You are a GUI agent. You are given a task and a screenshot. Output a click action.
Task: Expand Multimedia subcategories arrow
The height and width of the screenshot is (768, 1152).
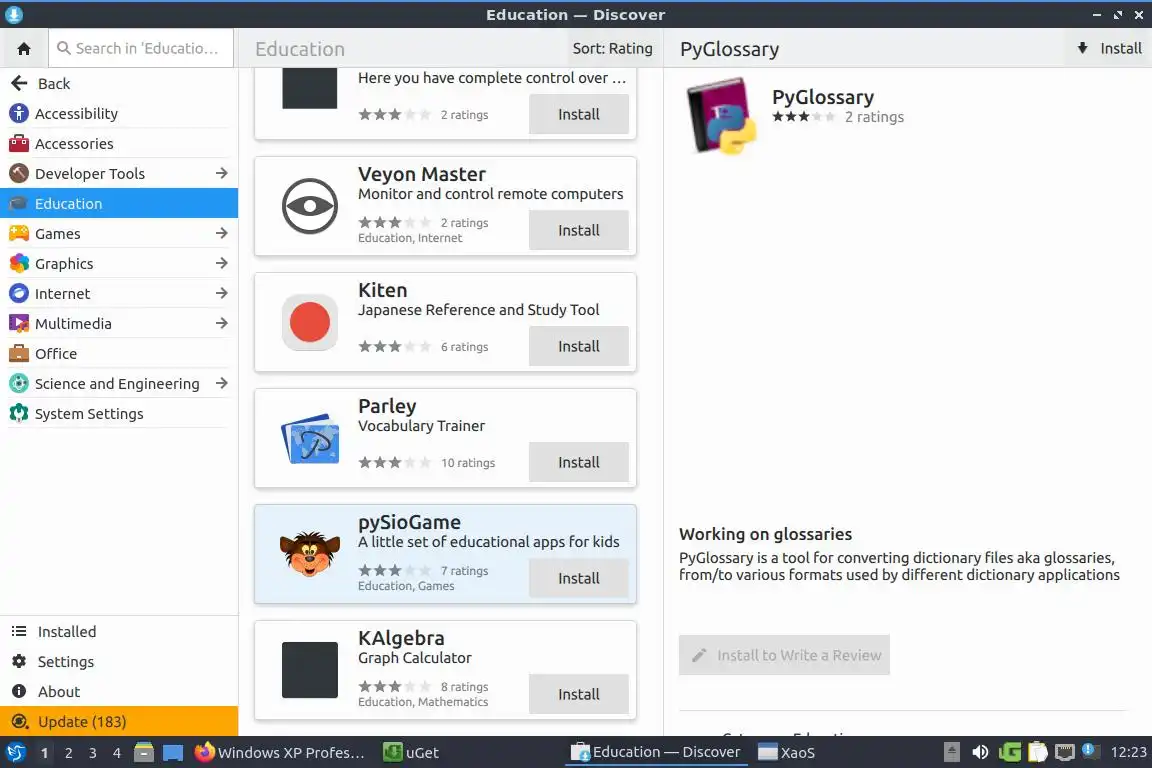point(221,323)
